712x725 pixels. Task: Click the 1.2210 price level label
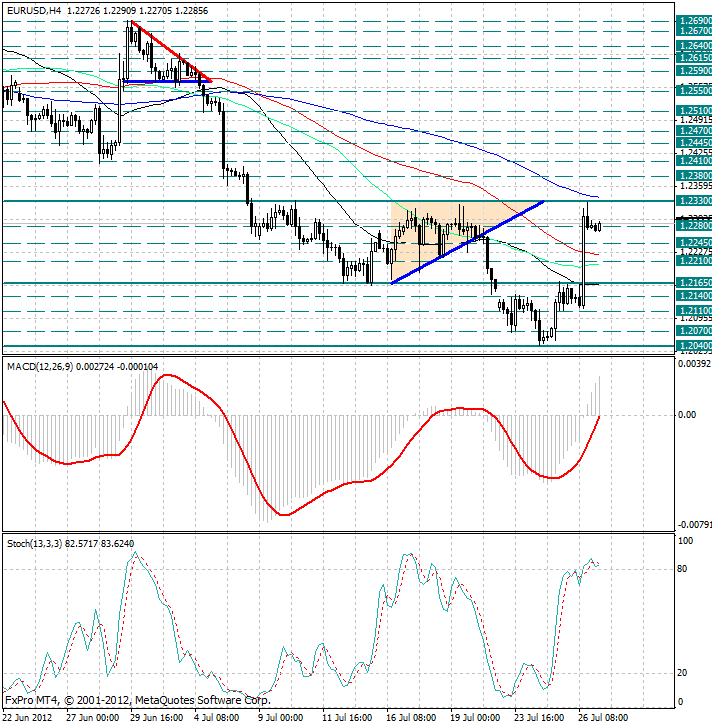pyautogui.click(x=694, y=261)
